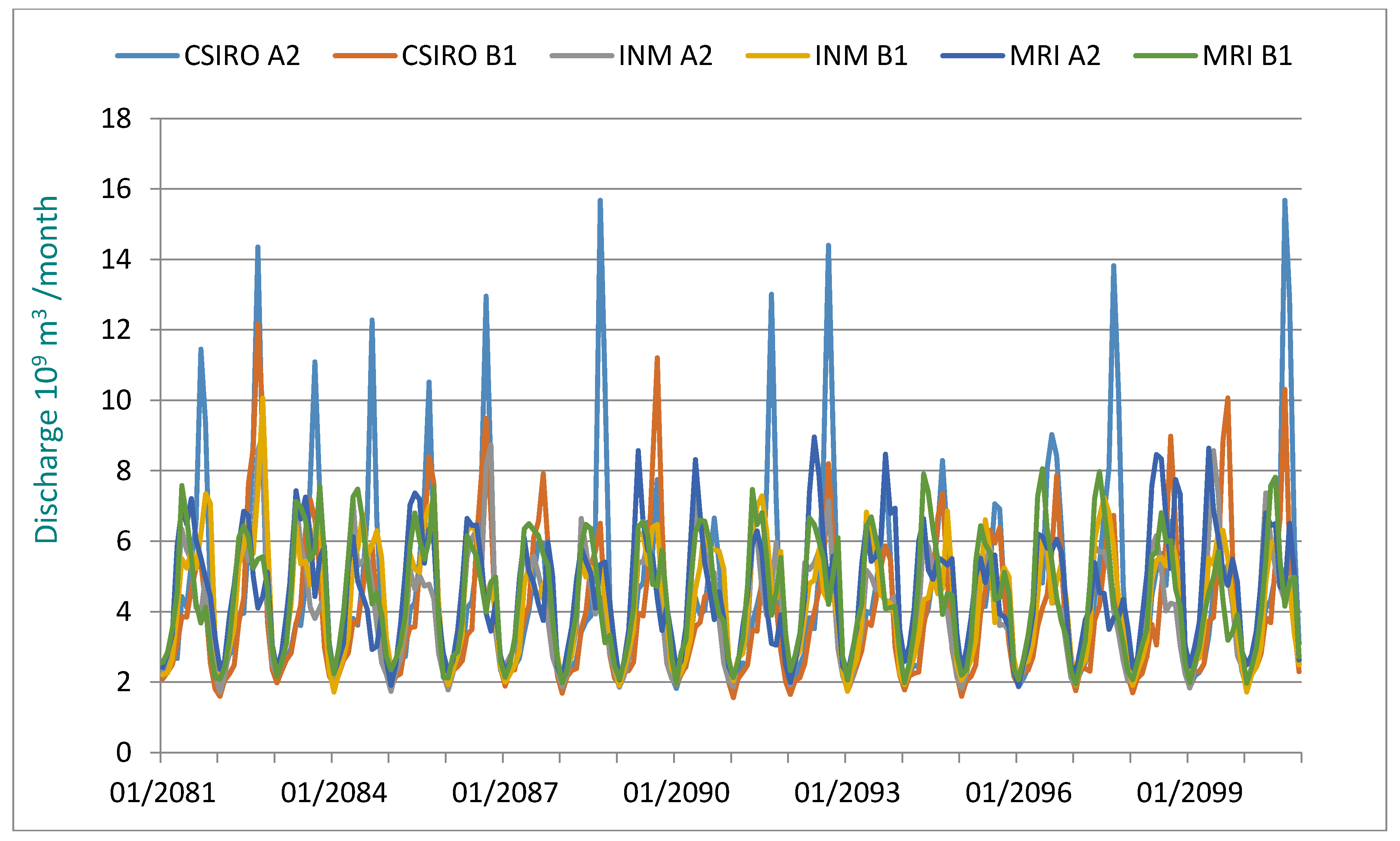Click the orange CSIRO B1 line swatch
Viewport: 1400px width, 841px height.
point(365,56)
